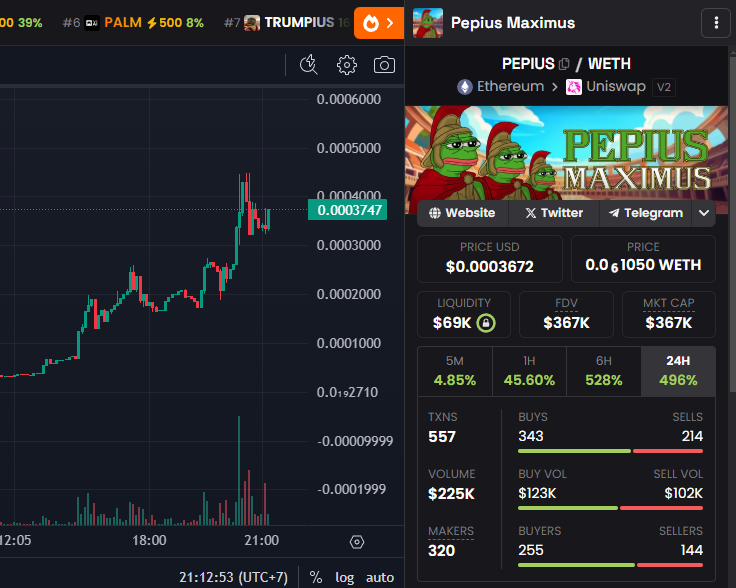The height and width of the screenshot is (588, 736).
Task: Click the Uniswap DEX link
Action: pyautogui.click(x=606, y=87)
